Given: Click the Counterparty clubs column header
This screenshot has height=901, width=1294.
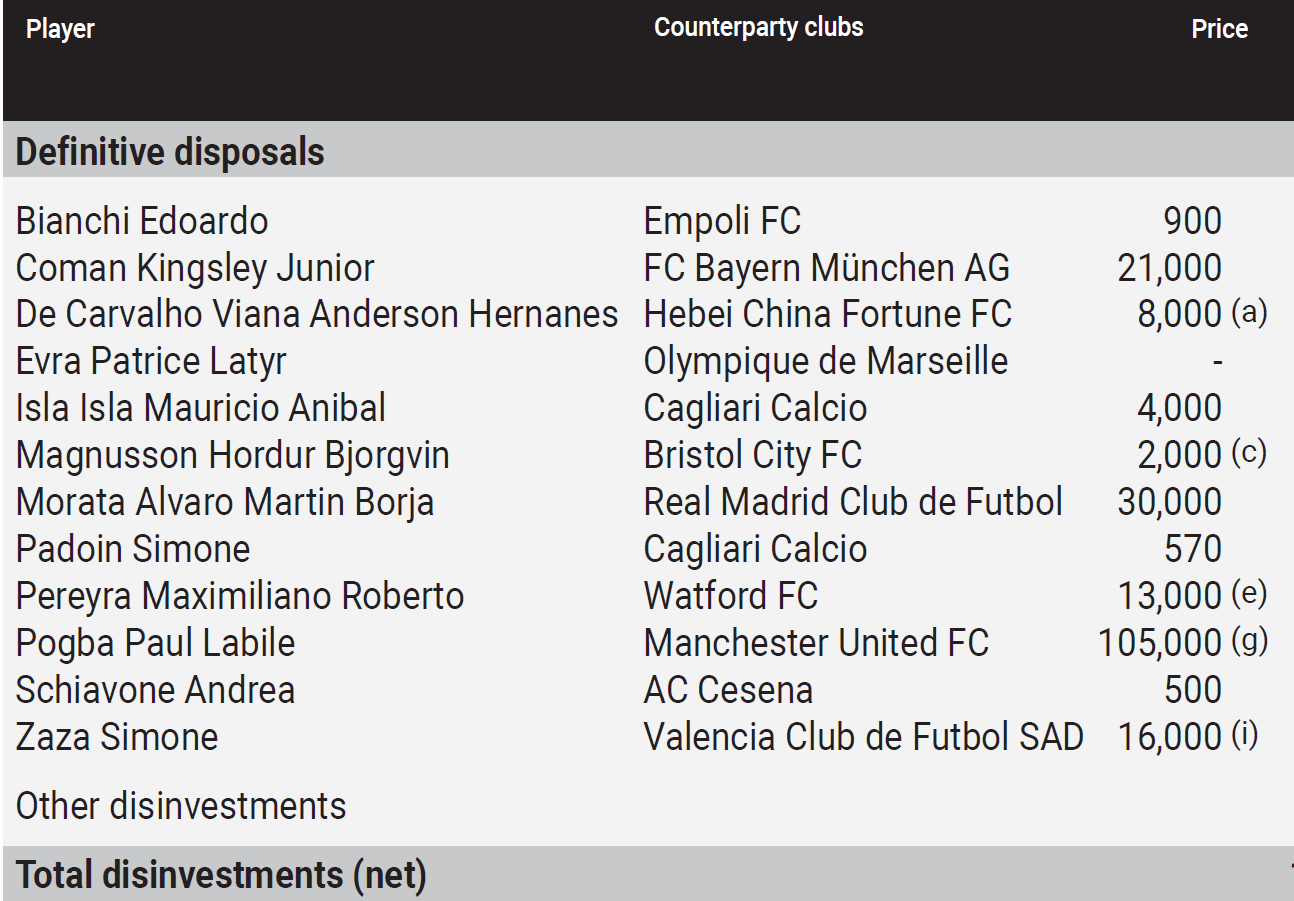Looking at the screenshot, I should [x=758, y=27].
